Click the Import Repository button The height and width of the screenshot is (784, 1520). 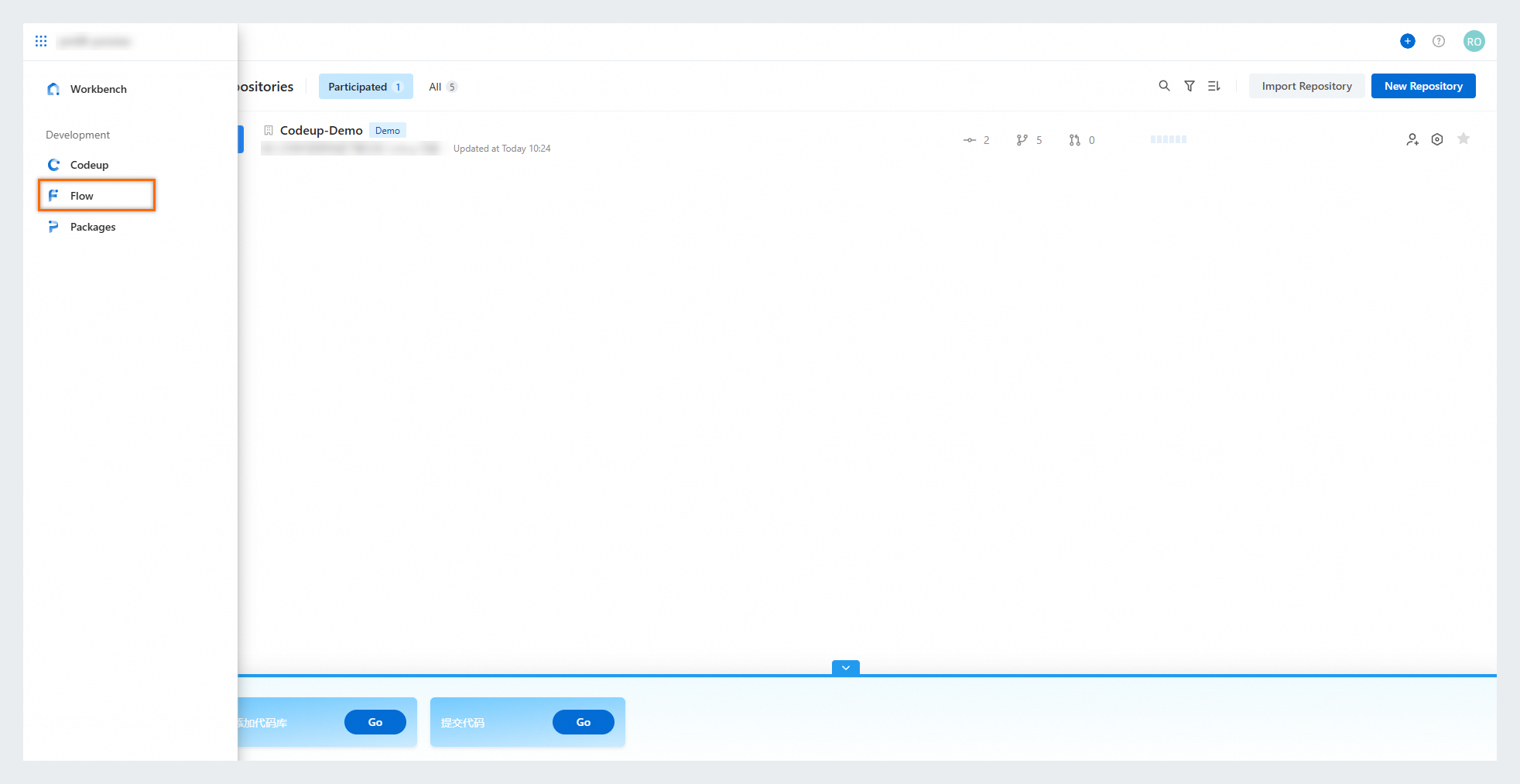coord(1306,86)
